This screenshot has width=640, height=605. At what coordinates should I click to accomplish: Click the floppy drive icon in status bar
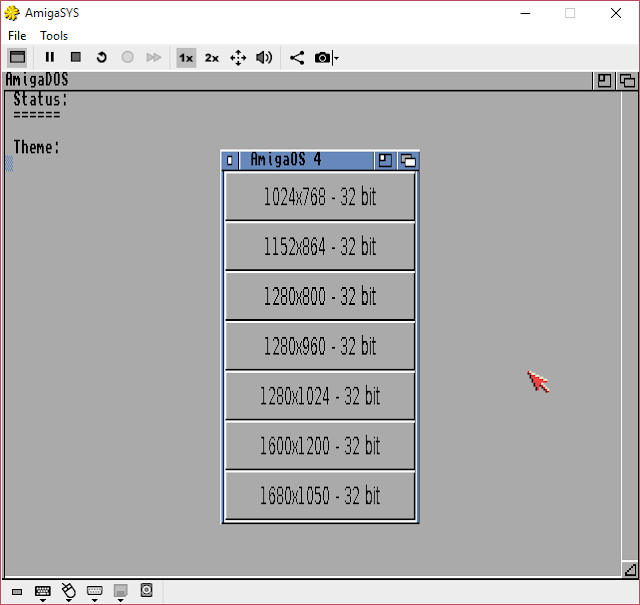[x=120, y=592]
